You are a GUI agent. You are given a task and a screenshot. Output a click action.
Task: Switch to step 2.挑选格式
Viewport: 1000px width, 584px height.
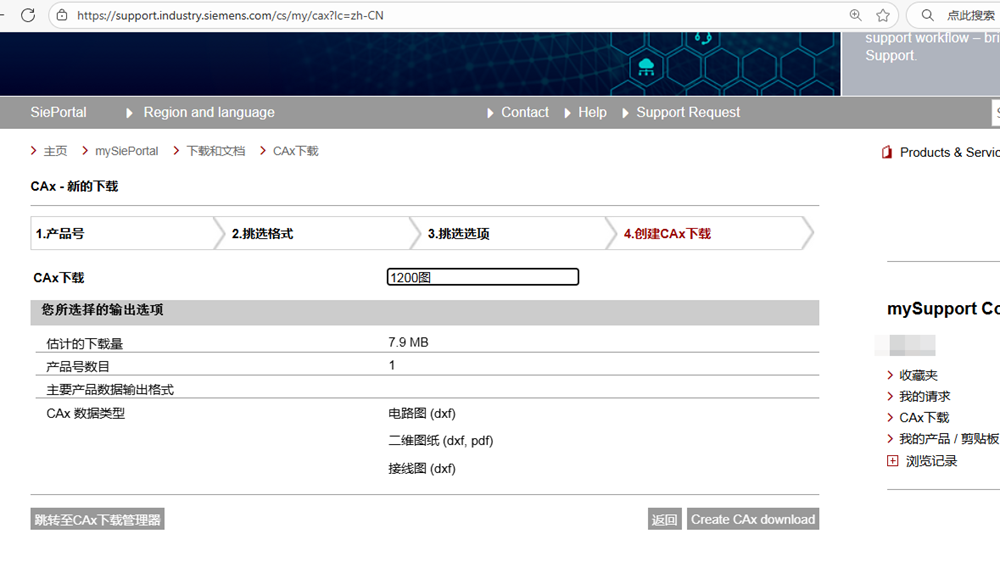pos(315,234)
